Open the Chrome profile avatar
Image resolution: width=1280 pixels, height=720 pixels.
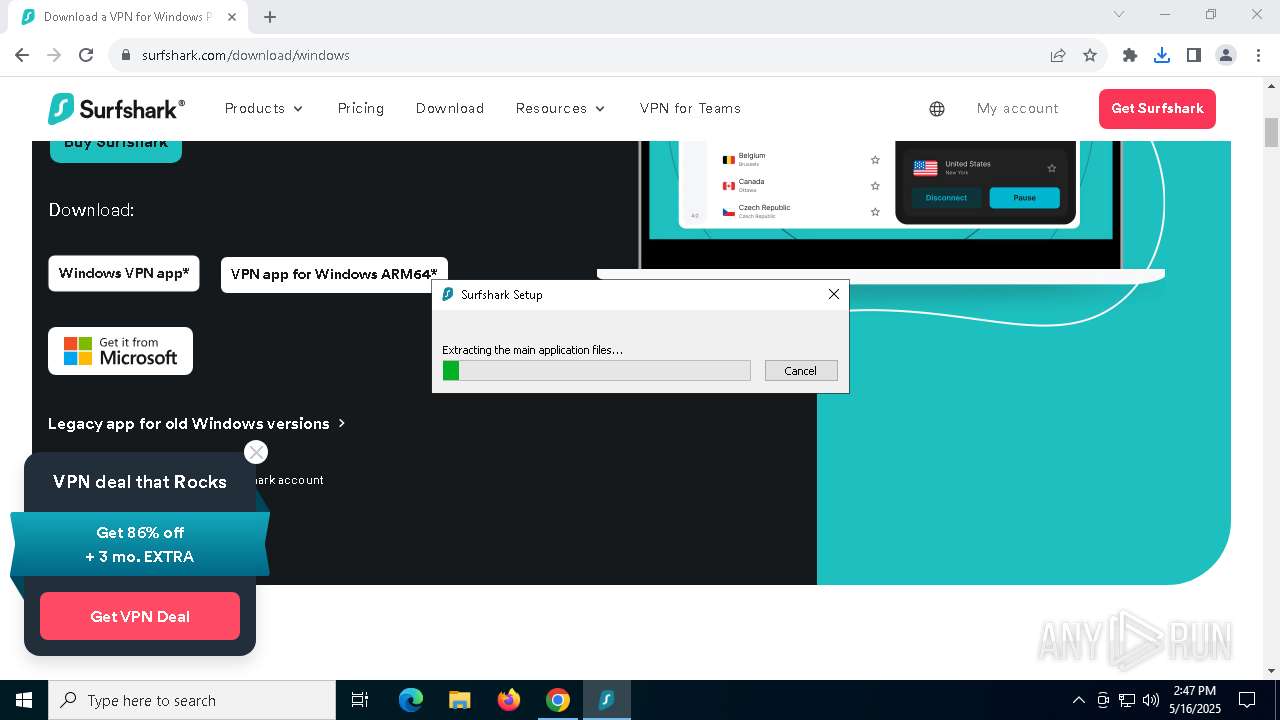click(x=1226, y=55)
